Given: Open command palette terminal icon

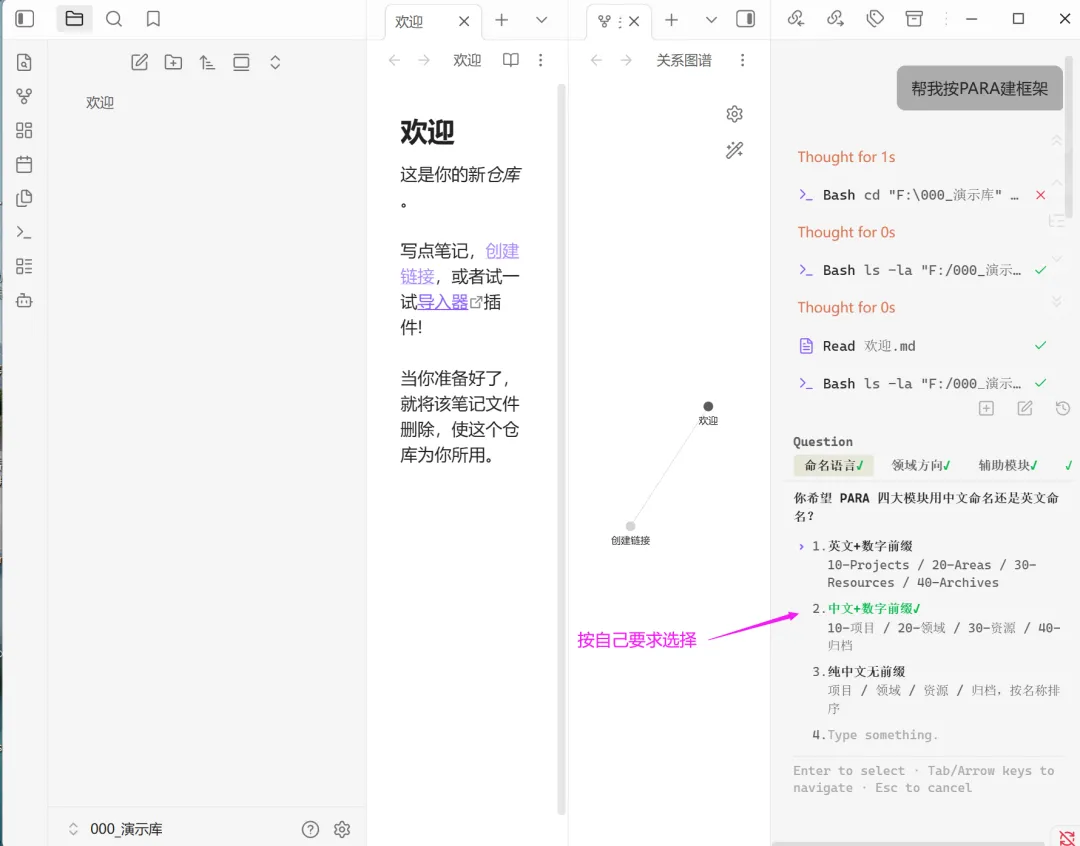Looking at the screenshot, I should tap(24, 232).
